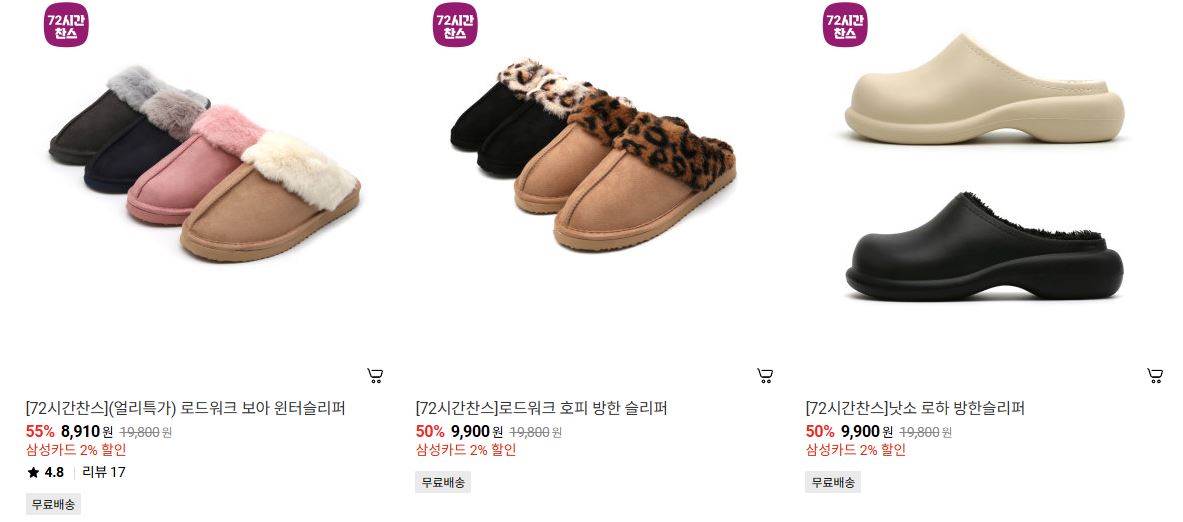Click the 4.8 star rating icon
The image size is (1183, 522).
33,473
